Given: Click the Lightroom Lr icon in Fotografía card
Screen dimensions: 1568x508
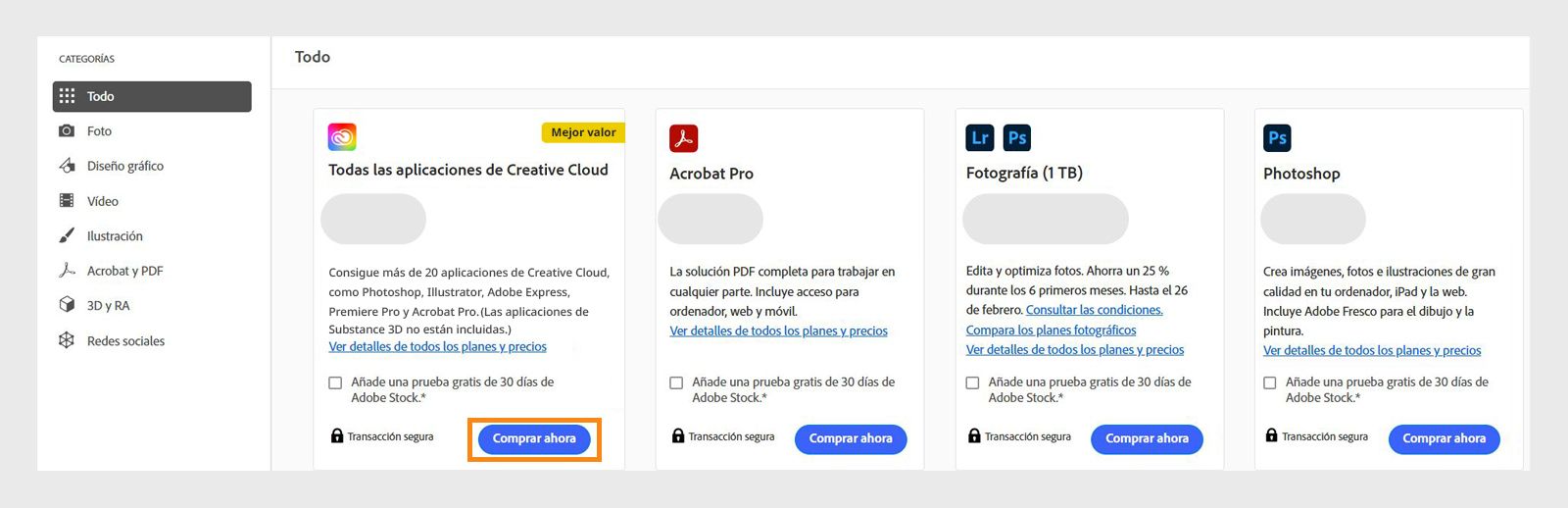Looking at the screenshot, I should (x=980, y=137).
